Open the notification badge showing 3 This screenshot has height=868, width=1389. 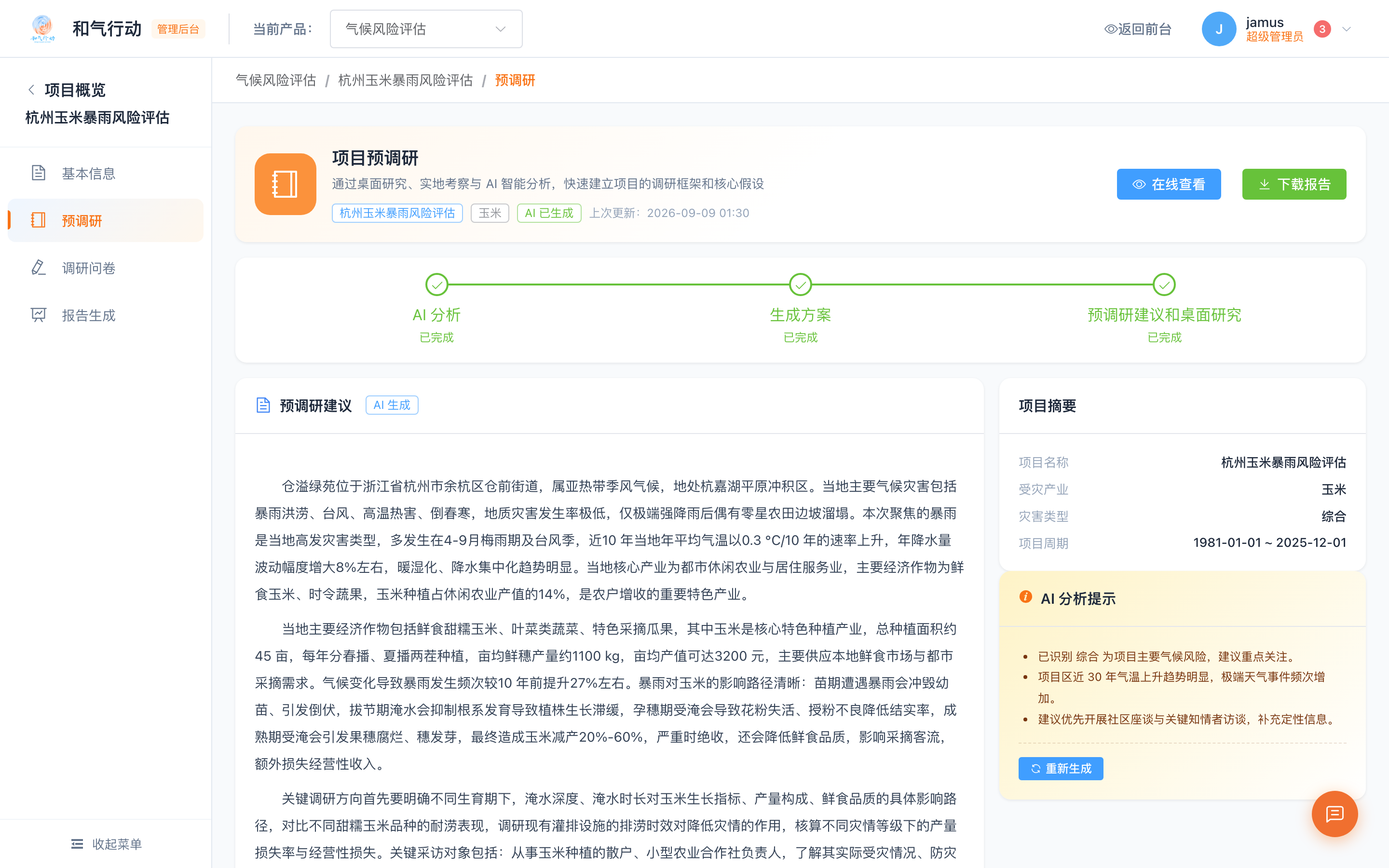[x=1322, y=29]
